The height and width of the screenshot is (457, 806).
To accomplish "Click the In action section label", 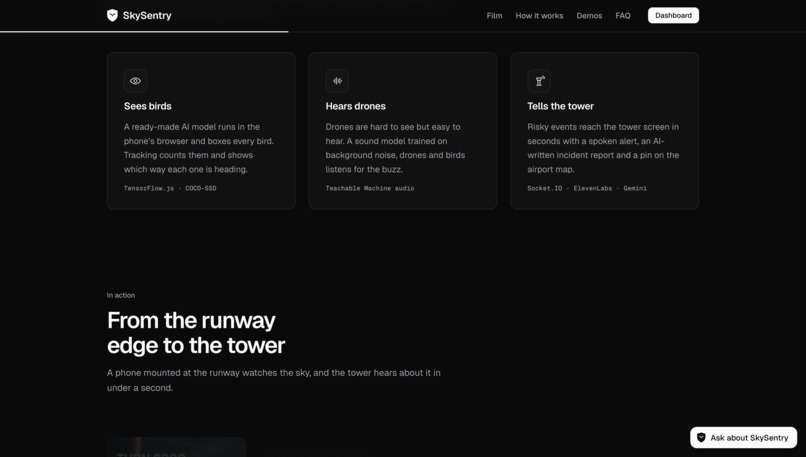I will [x=121, y=295].
